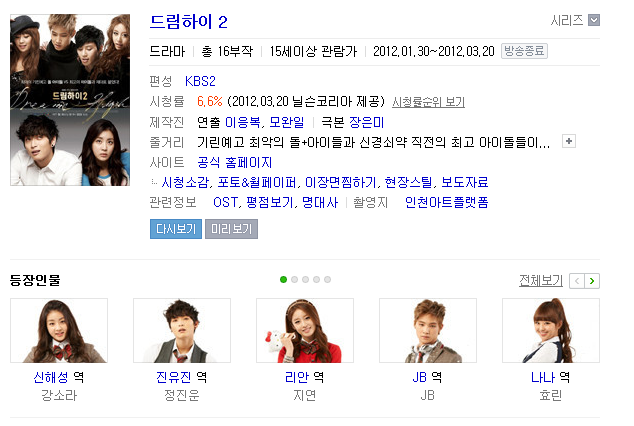Open 인천아트플랫폼 filming location link
Screen dimensions: 634x426
[x=447, y=202]
